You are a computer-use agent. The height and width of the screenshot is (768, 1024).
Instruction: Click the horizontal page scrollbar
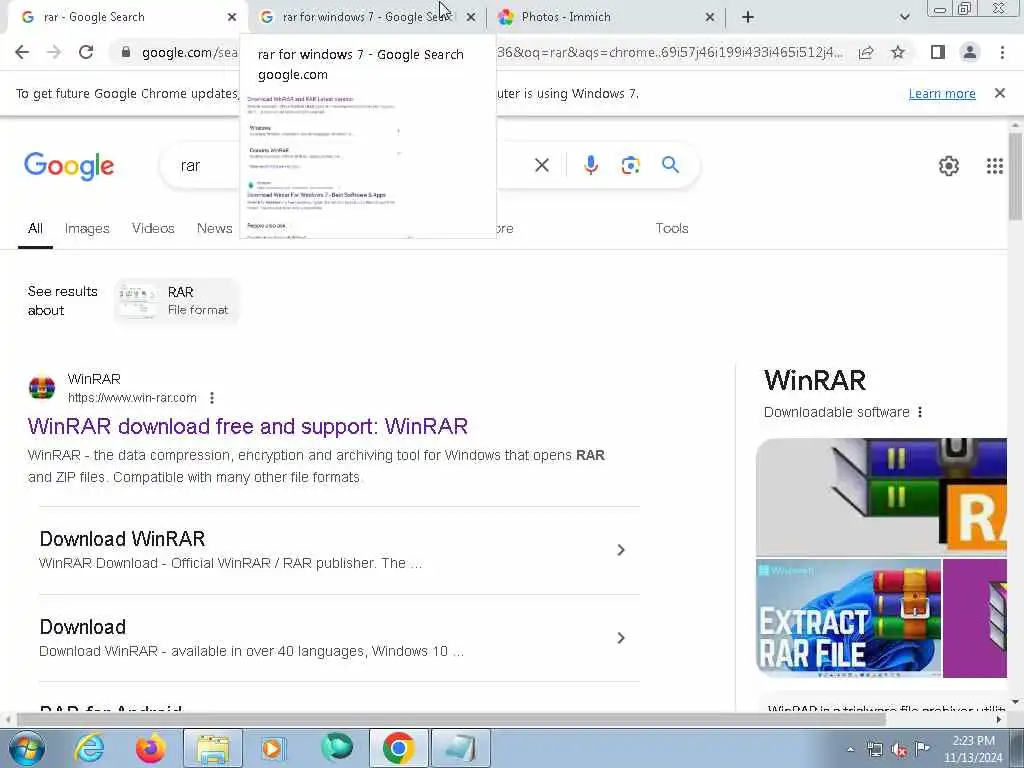(451, 719)
